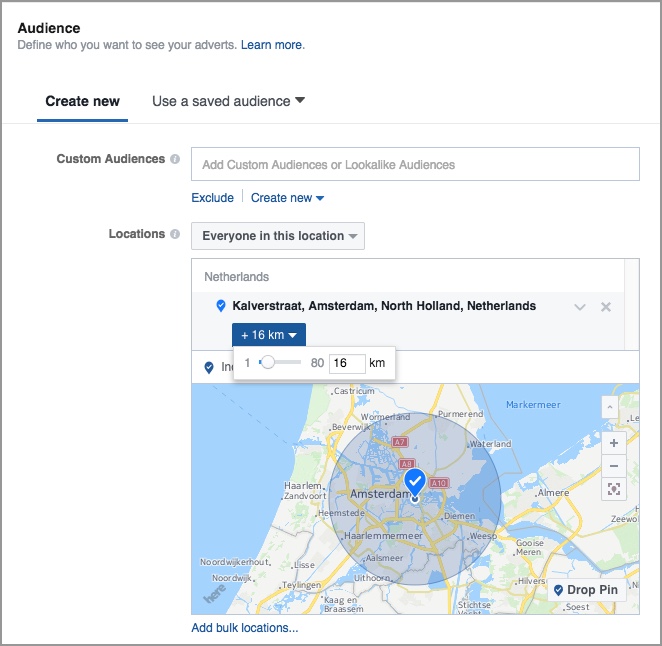Click Add bulk locations link
662x646 pixels.
245,628
